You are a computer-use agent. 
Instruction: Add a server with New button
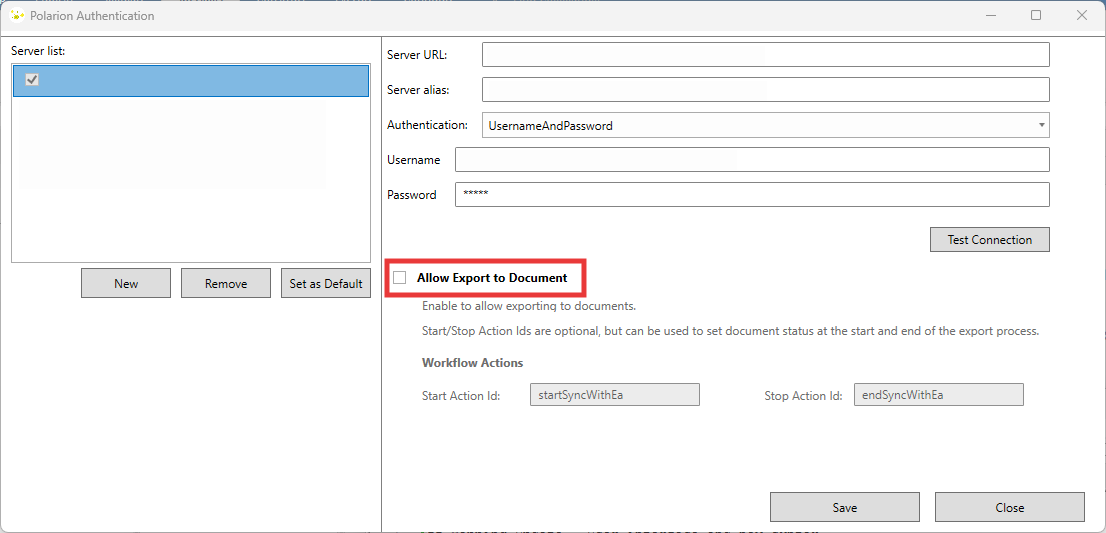(x=126, y=283)
